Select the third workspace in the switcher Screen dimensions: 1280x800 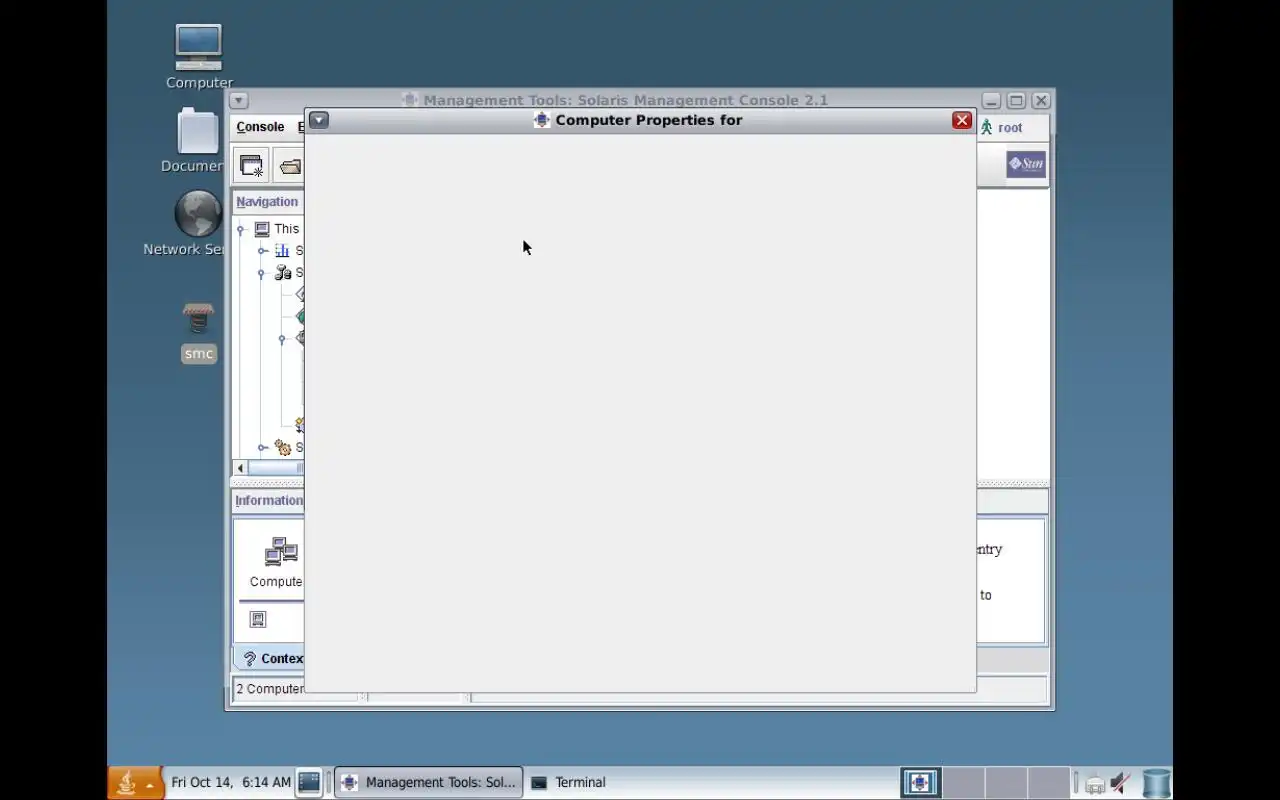(1006, 783)
